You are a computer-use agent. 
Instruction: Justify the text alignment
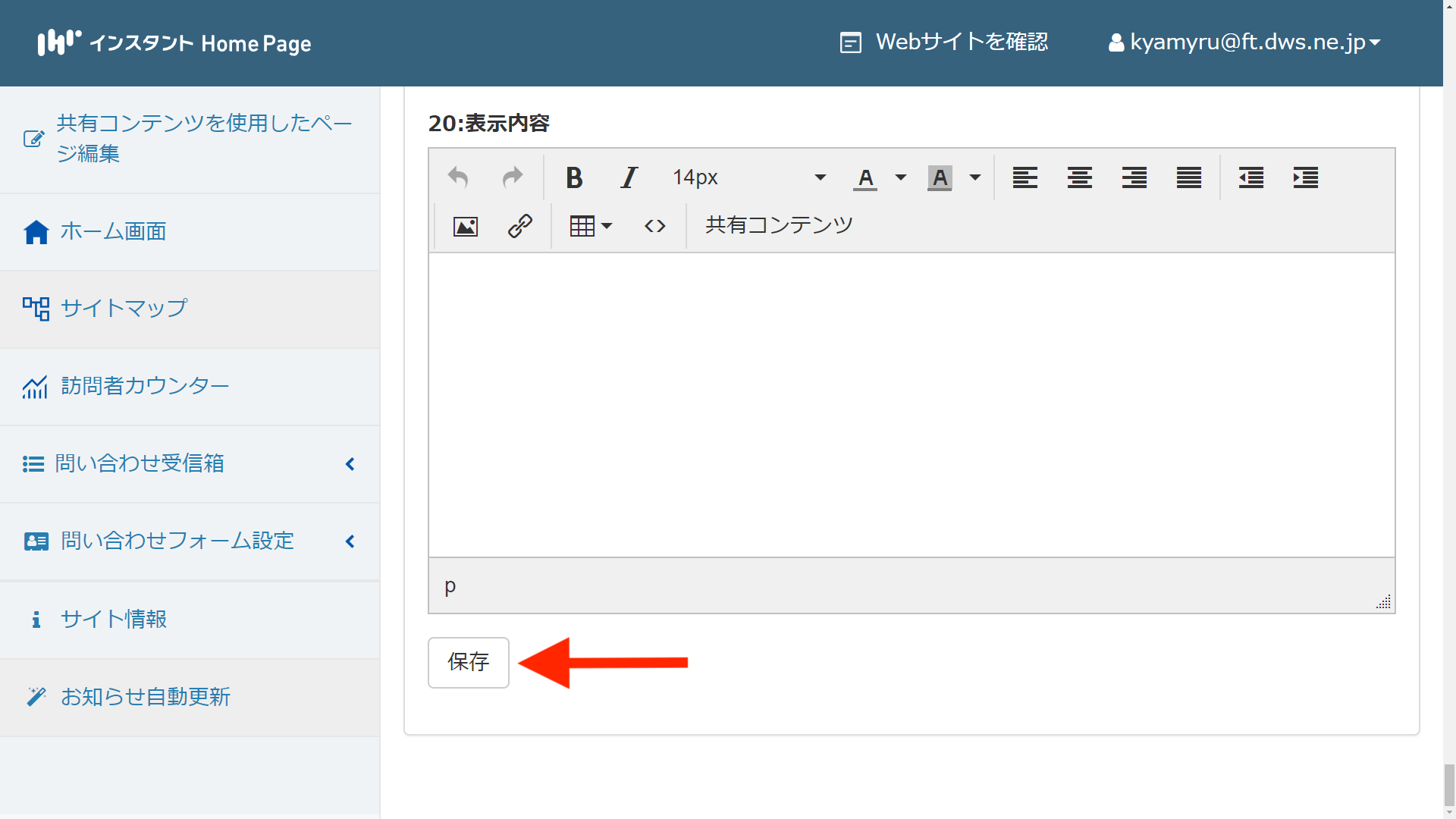1188,177
